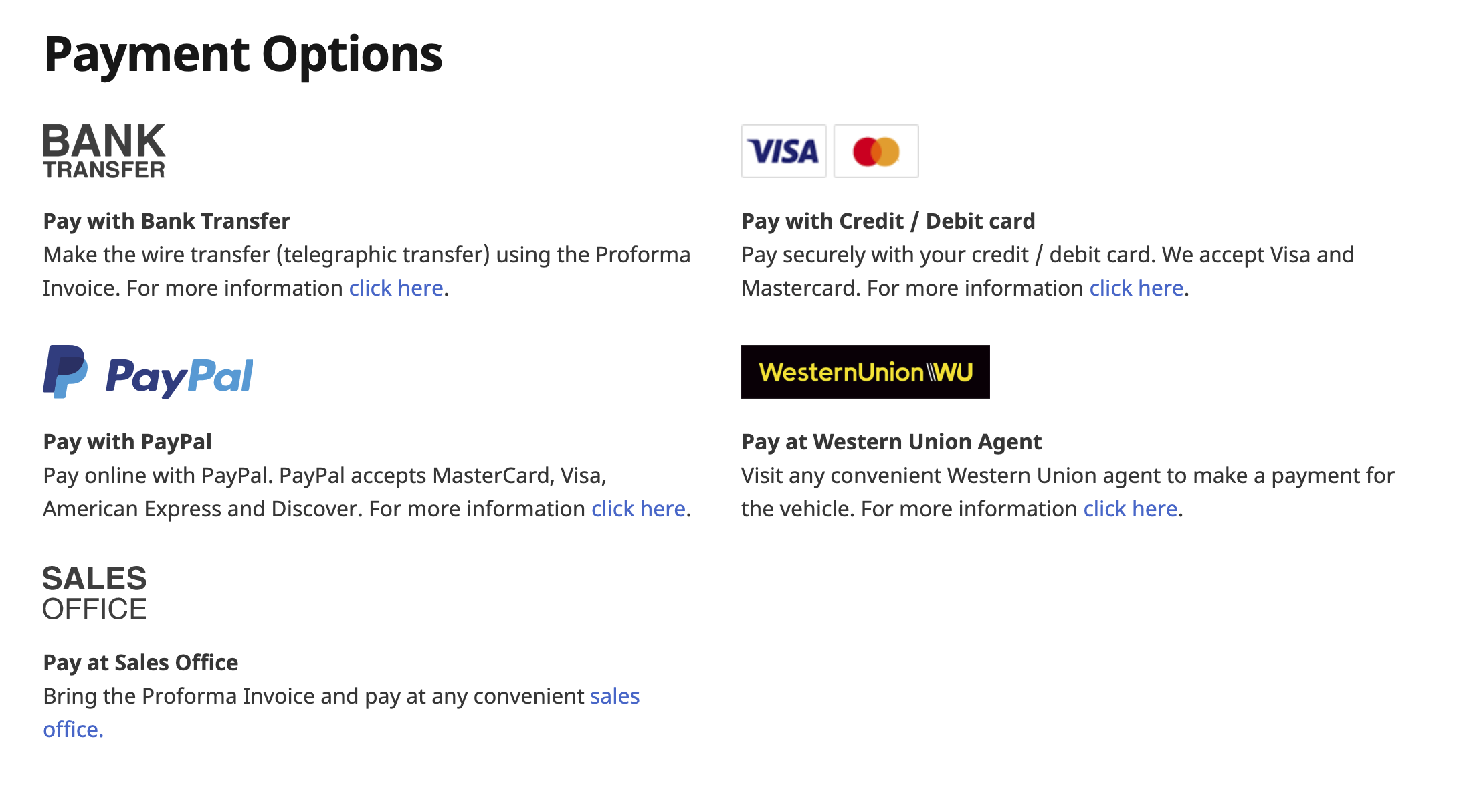This screenshot has width=1461, height=812.
Task: Click 'Pay with Credit / Debit card' heading
Action: tap(888, 221)
